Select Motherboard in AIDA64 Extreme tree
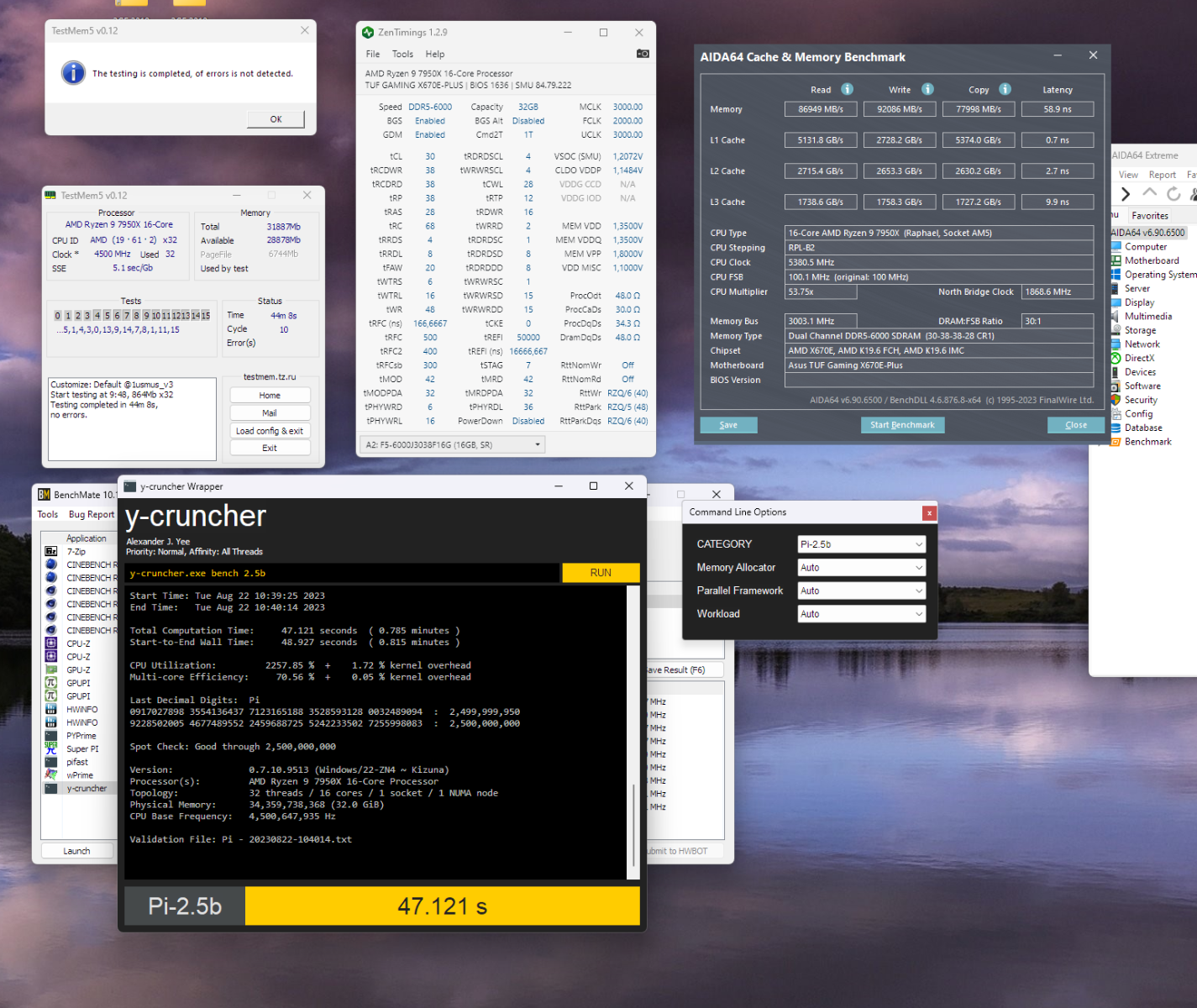Screen dimensions: 1197x1008 [x=1152, y=261]
